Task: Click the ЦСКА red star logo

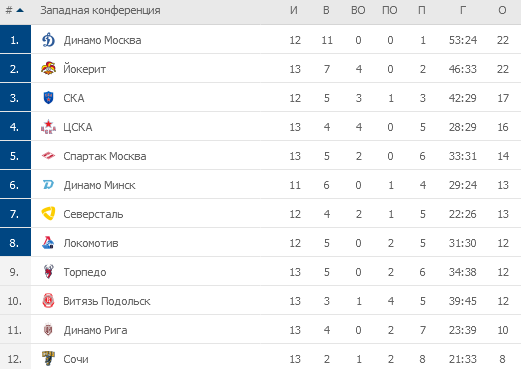Action: coord(48,127)
